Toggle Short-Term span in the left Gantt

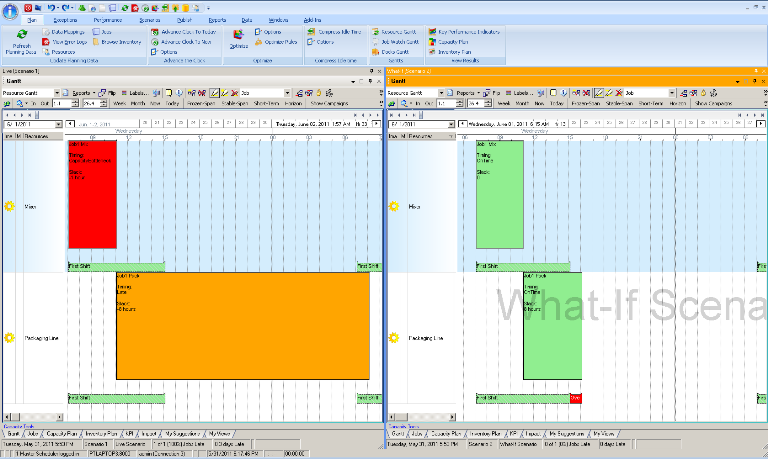(x=266, y=103)
